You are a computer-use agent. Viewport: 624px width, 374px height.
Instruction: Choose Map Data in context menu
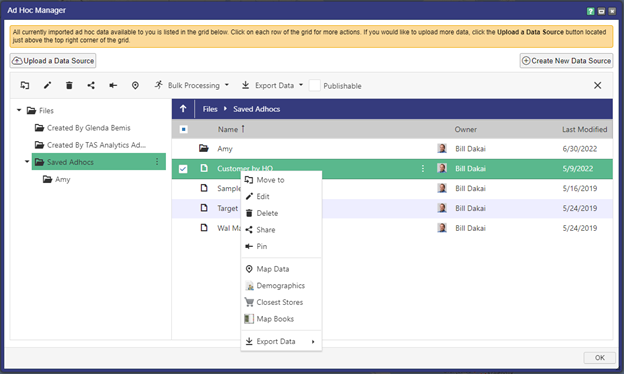(x=281, y=269)
